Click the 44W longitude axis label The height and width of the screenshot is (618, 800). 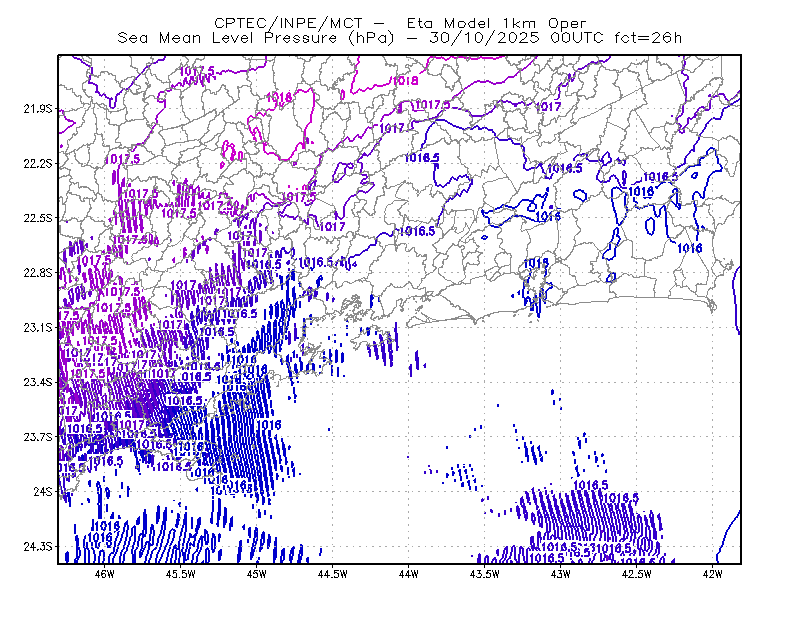coord(409,574)
